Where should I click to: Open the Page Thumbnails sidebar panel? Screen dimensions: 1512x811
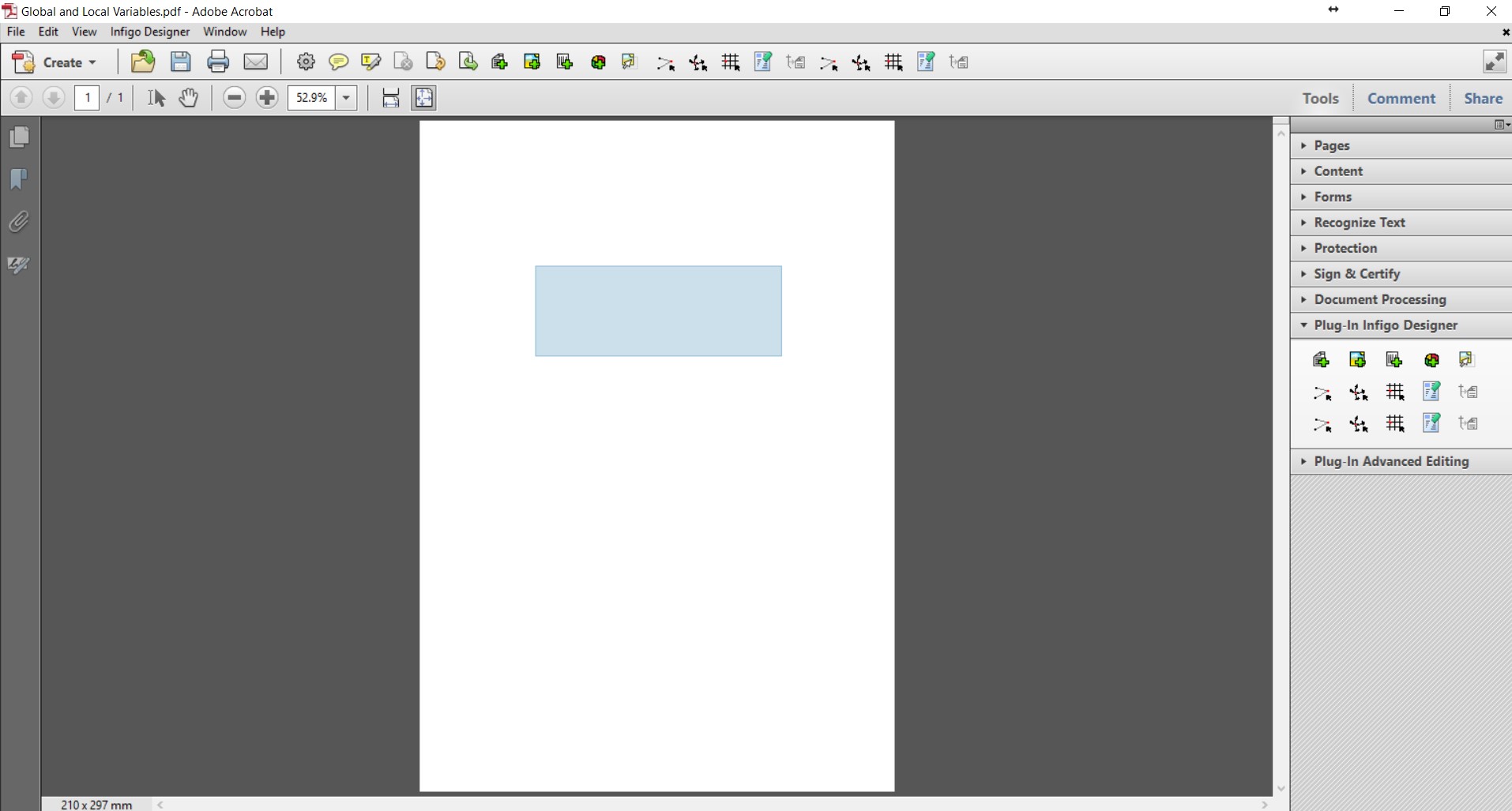19,137
